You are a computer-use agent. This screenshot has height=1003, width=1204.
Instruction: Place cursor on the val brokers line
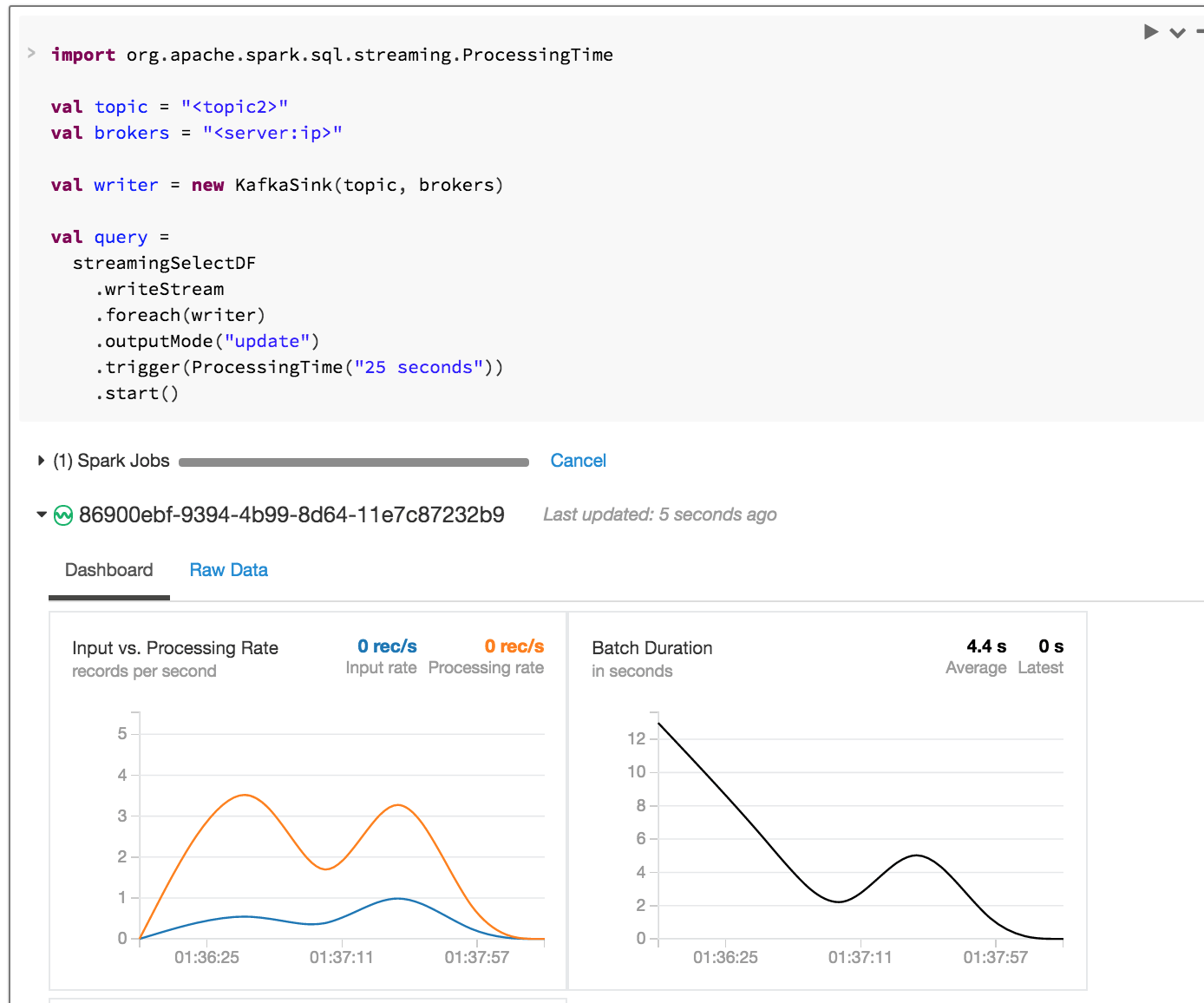pos(196,133)
